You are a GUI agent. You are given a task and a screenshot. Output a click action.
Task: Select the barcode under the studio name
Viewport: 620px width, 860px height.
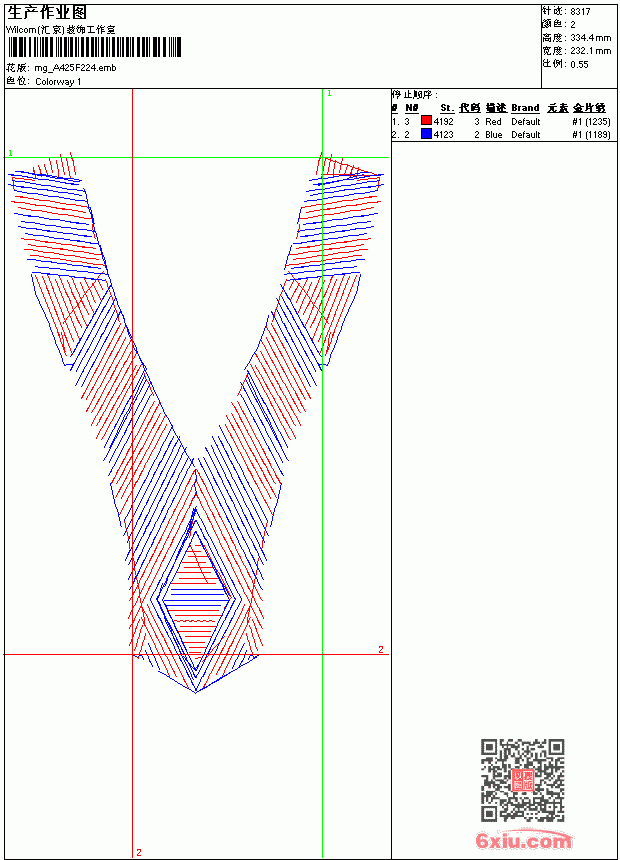[x=94, y=47]
